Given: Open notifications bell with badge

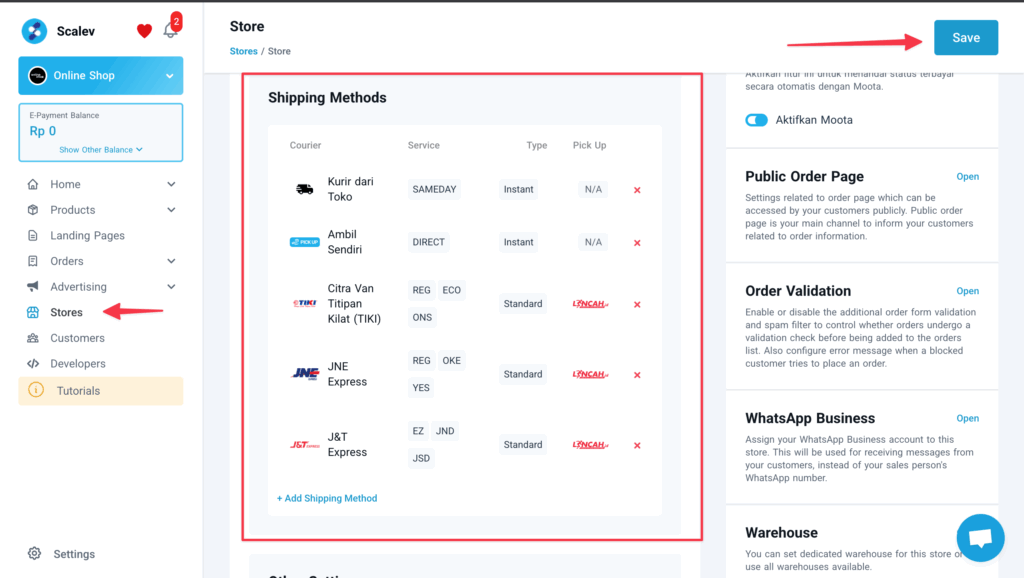Looking at the screenshot, I should pos(170,30).
